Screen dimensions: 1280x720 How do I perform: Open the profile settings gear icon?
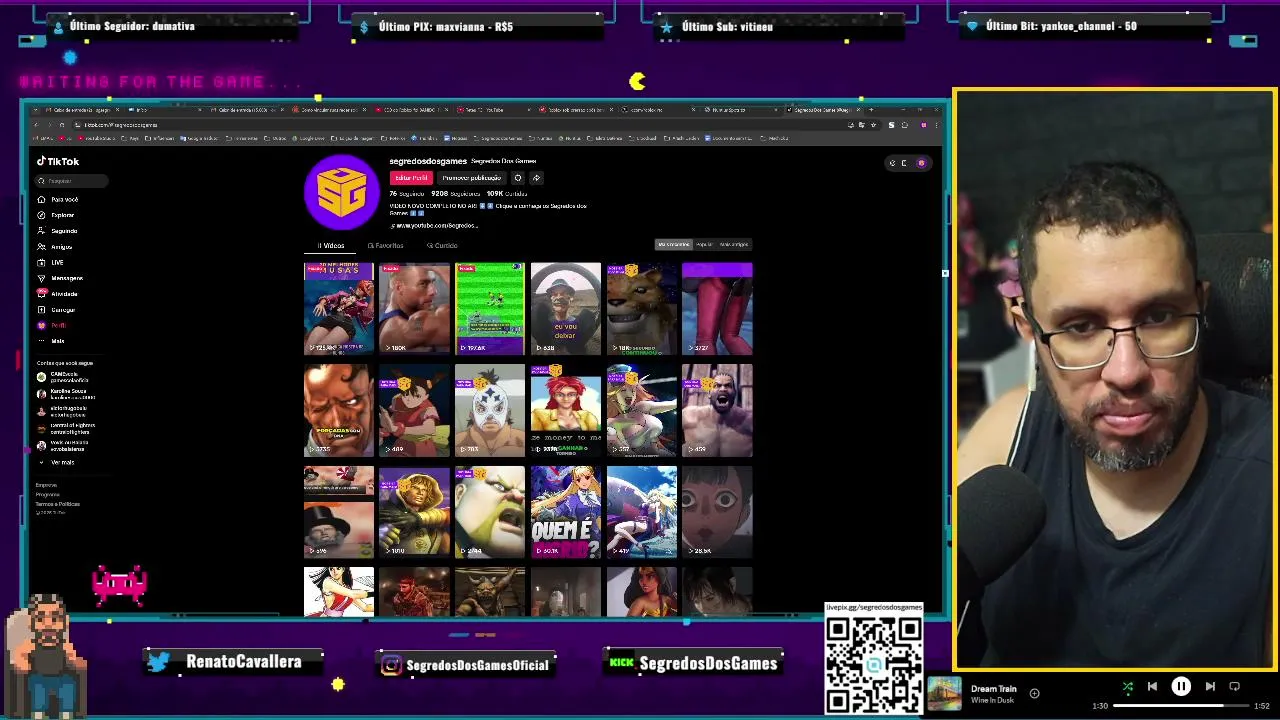pos(518,178)
